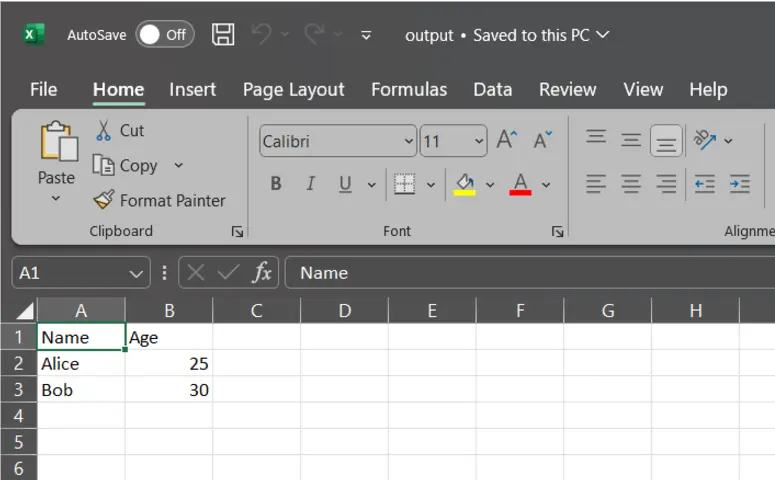Activate the Format Painter

pyautogui.click(x=159, y=200)
